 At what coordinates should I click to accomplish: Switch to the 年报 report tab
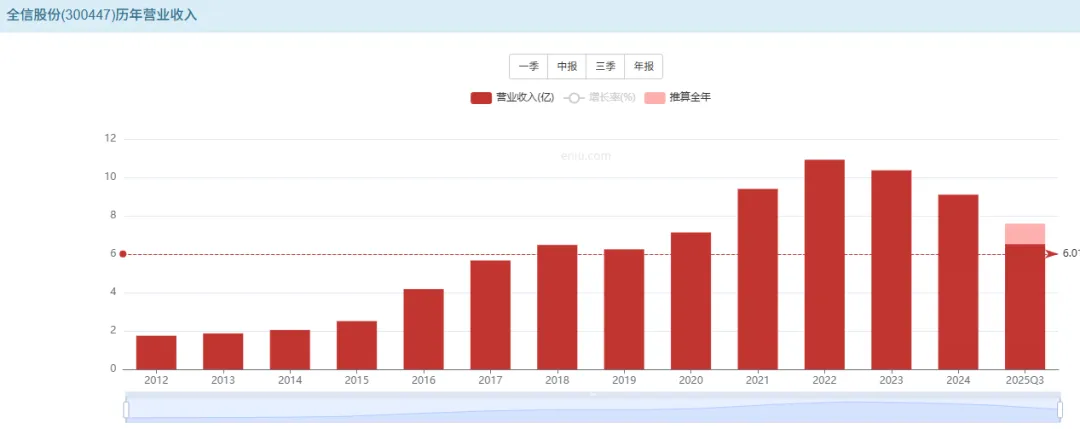(x=643, y=67)
